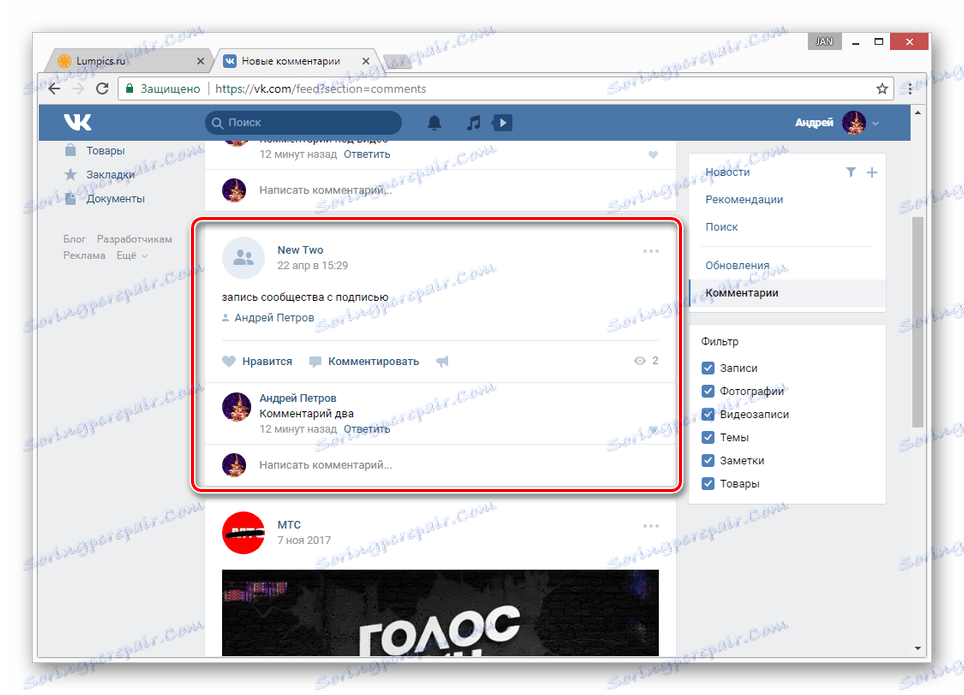Open VK video player icon in header

(x=501, y=121)
